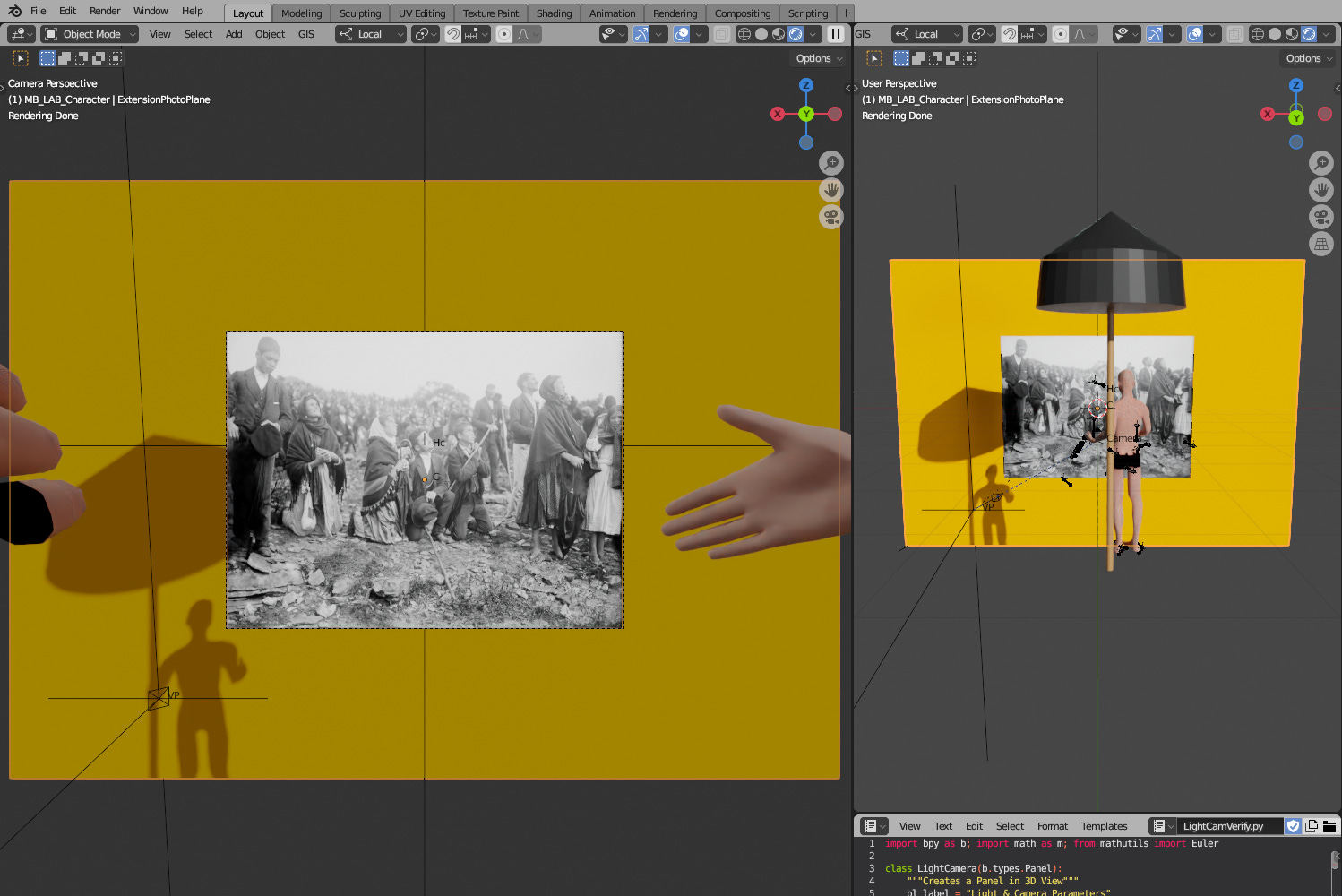Switch to the Sculpting workspace tab

[360, 13]
